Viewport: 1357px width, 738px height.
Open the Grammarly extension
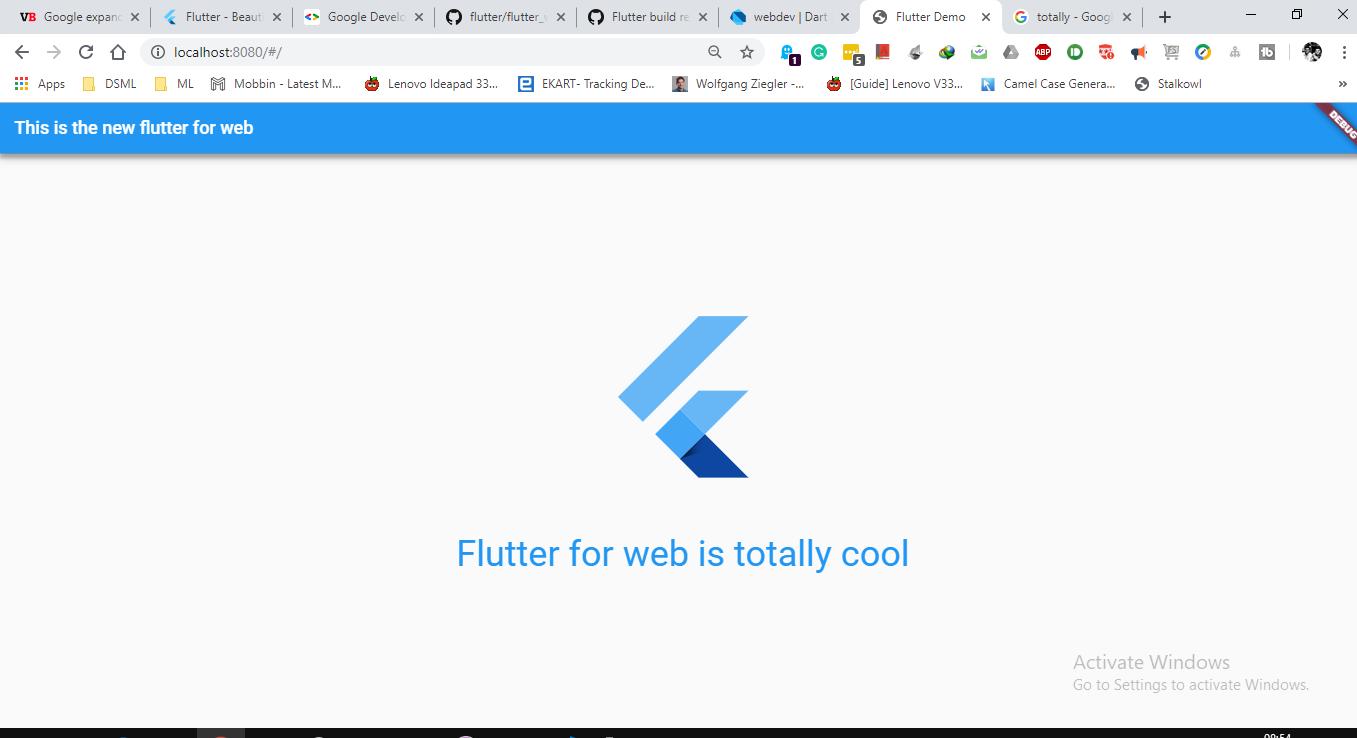pyautogui.click(x=819, y=52)
